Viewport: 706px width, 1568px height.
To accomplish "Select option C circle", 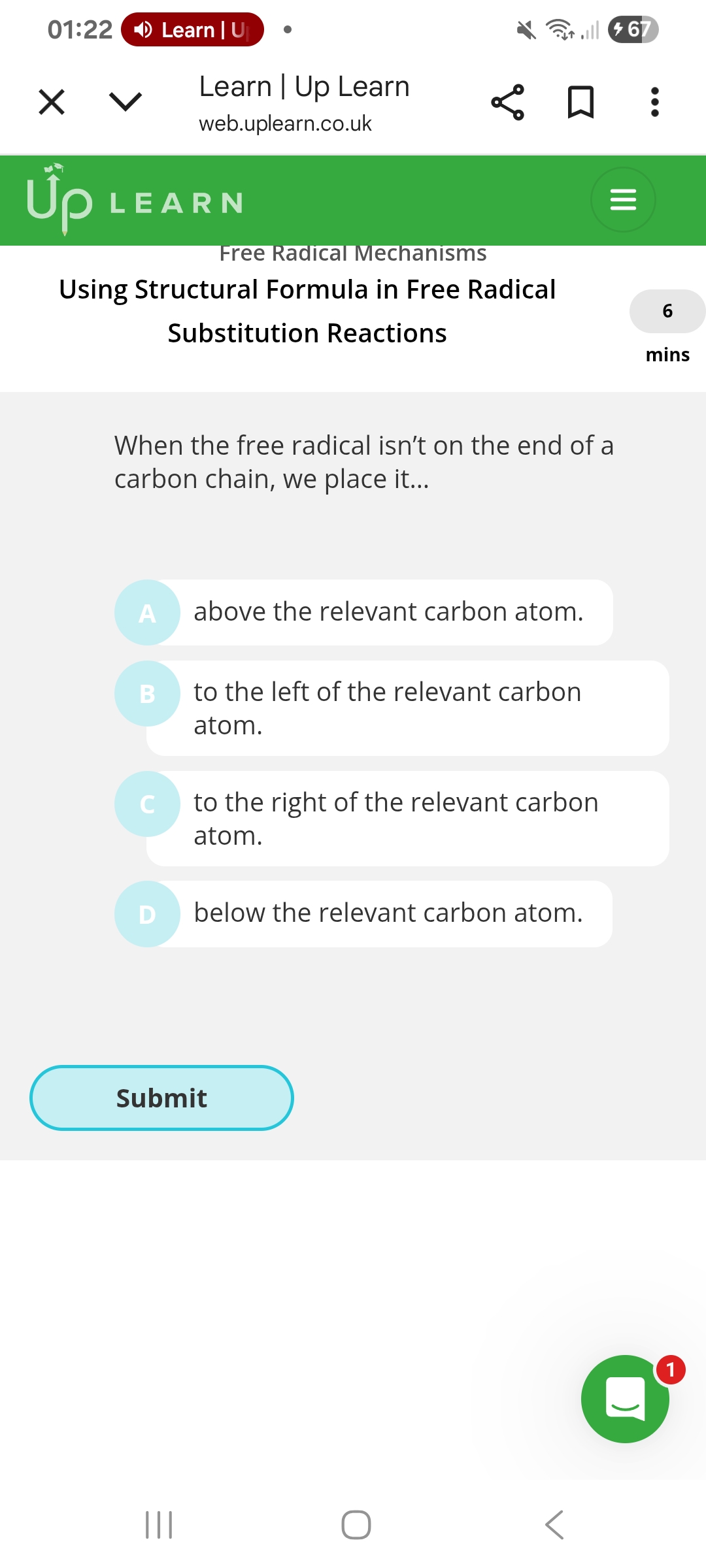I will tap(147, 804).
